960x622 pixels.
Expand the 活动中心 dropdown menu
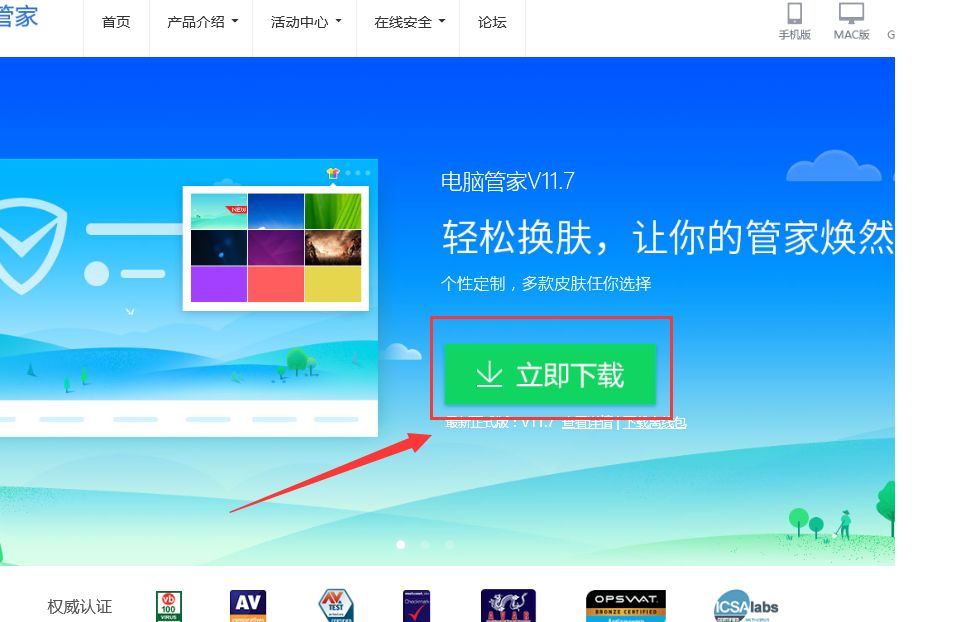(305, 23)
